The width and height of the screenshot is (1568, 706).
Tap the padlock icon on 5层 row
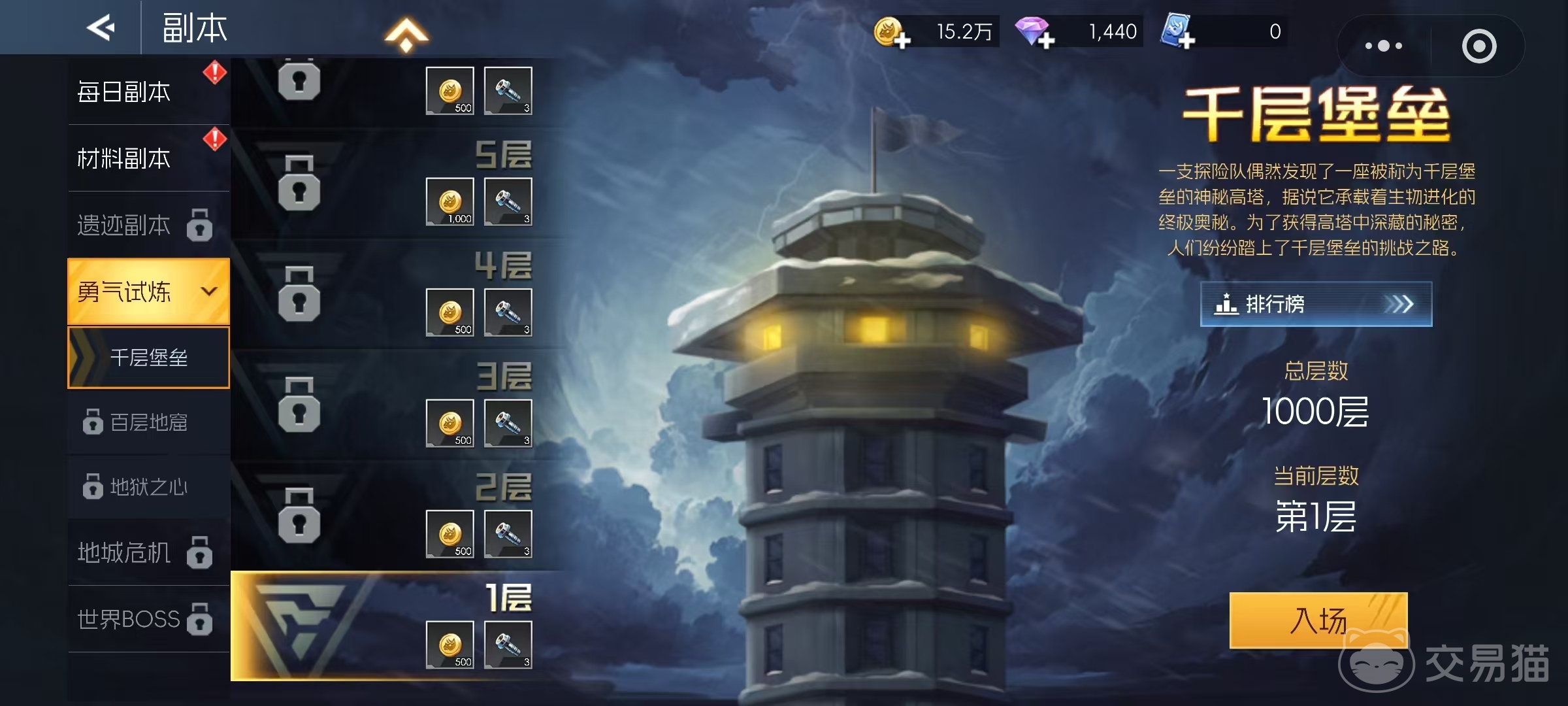coord(299,183)
